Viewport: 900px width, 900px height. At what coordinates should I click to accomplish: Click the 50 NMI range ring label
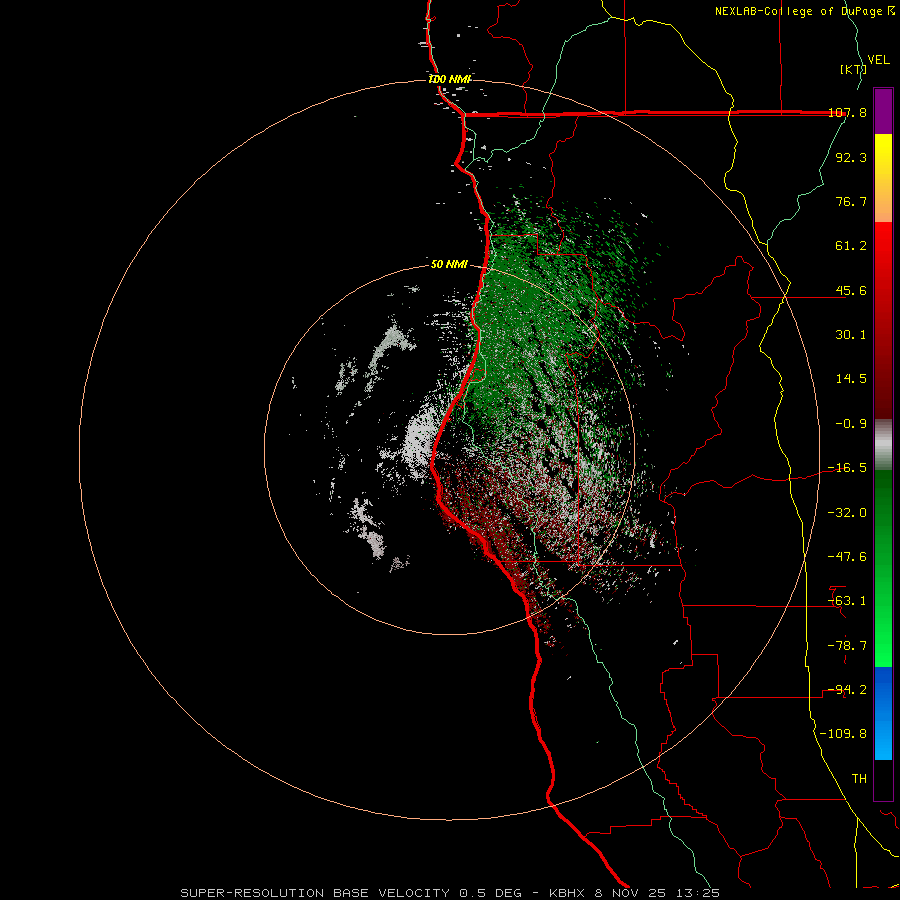tap(449, 265)
